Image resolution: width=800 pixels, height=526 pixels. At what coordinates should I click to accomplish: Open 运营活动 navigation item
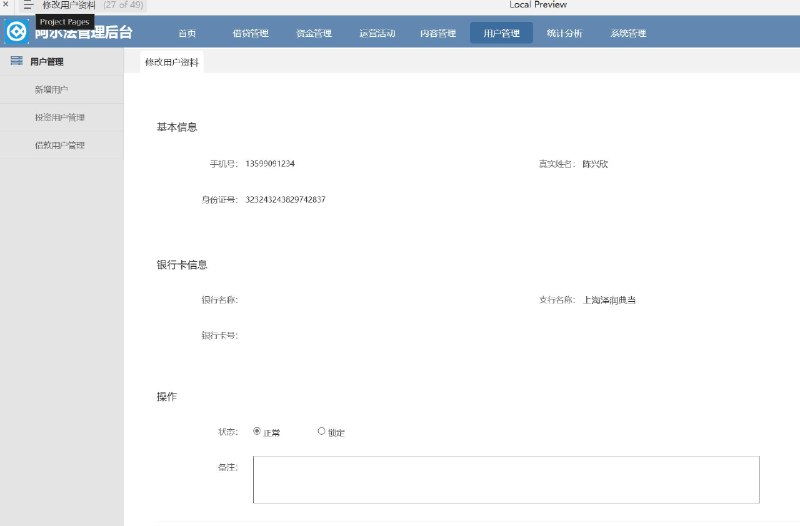[x=377, y=33]
